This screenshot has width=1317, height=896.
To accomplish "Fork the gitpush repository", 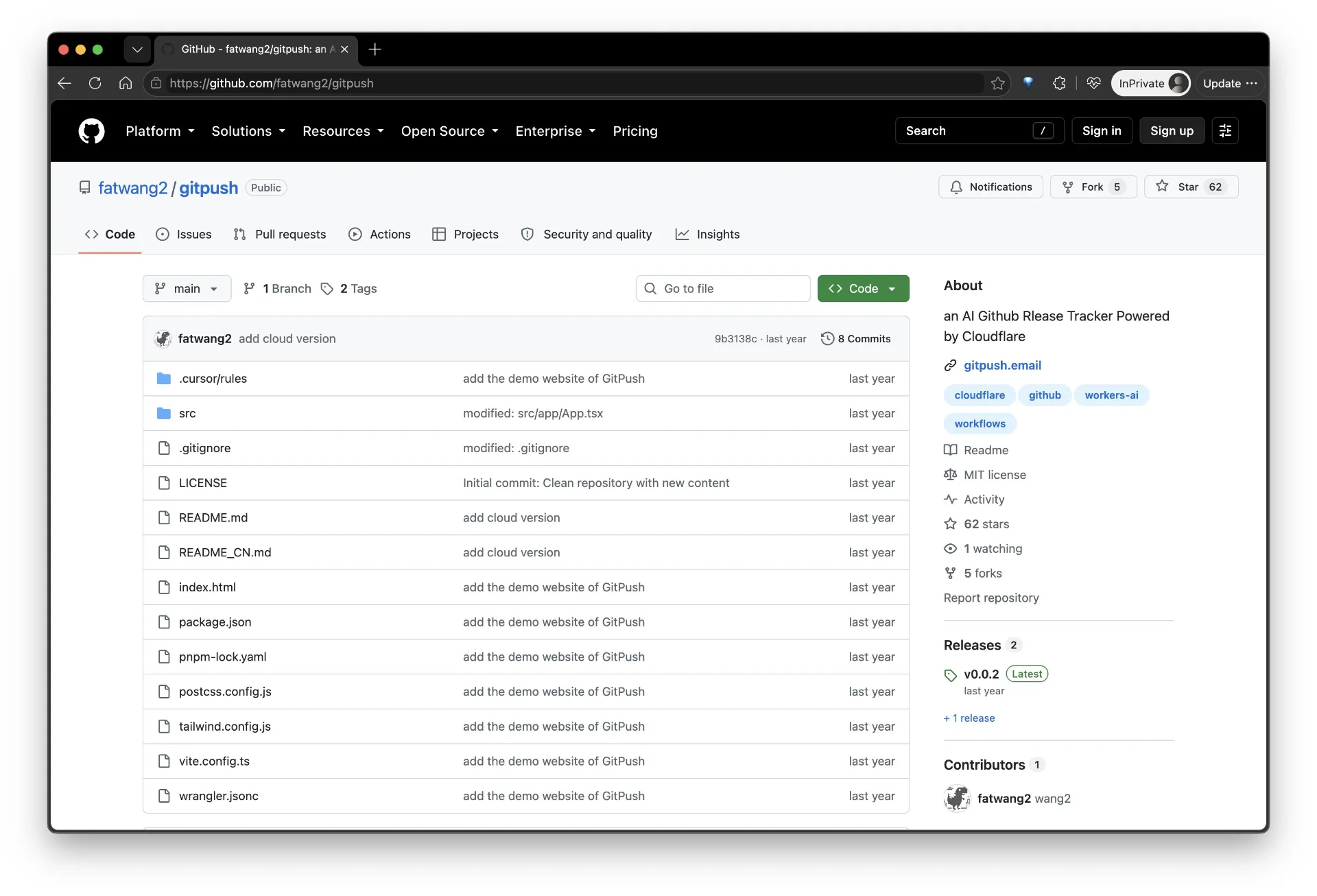I will point(1093,187).
